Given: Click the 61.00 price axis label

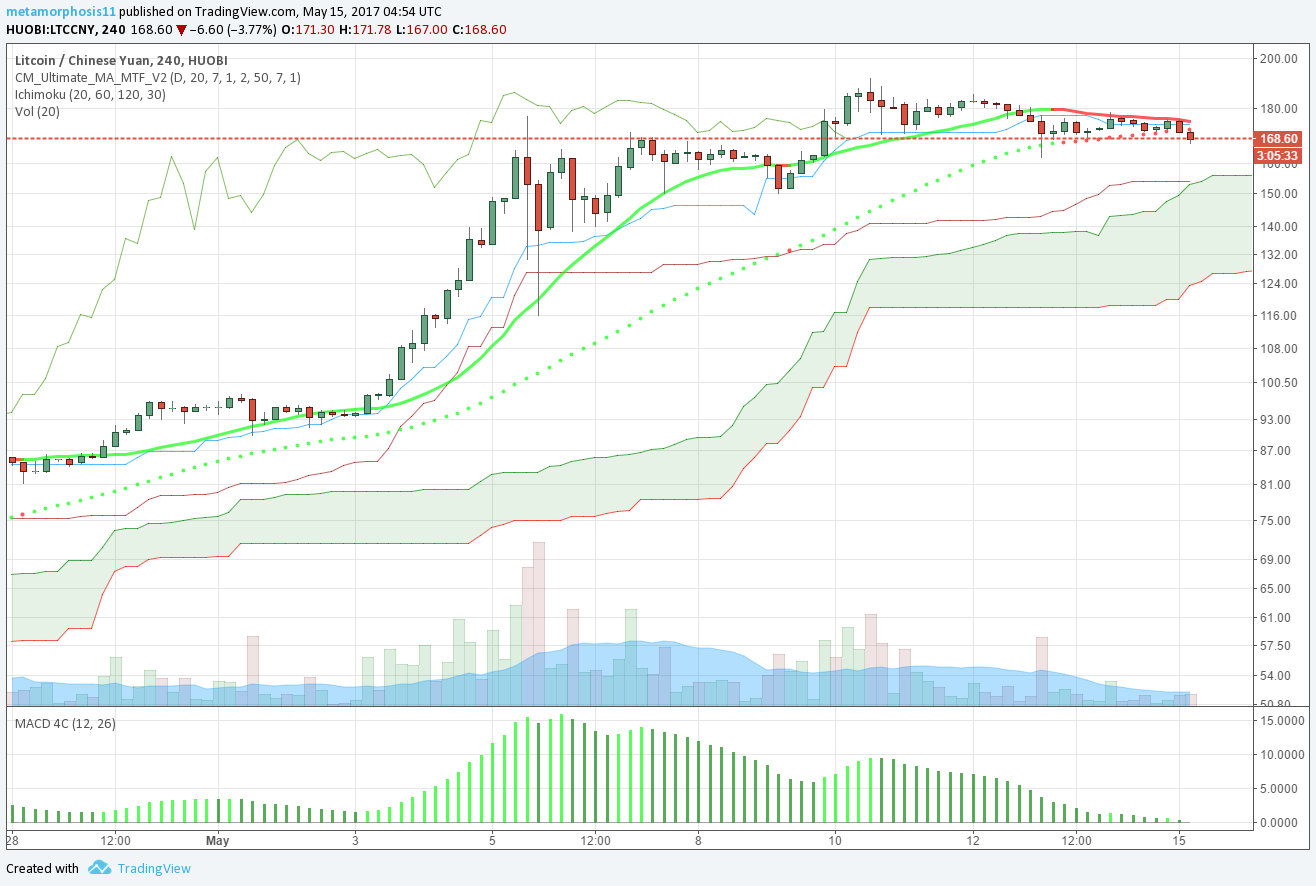Looking at the screenshot, I should [1276, 619].
